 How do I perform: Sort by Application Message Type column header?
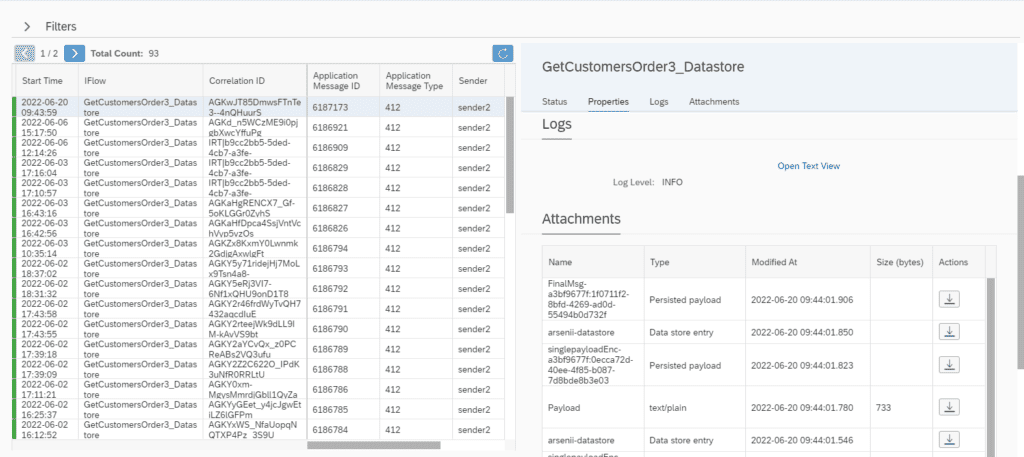pyautogui.click(x=415, y=81)
